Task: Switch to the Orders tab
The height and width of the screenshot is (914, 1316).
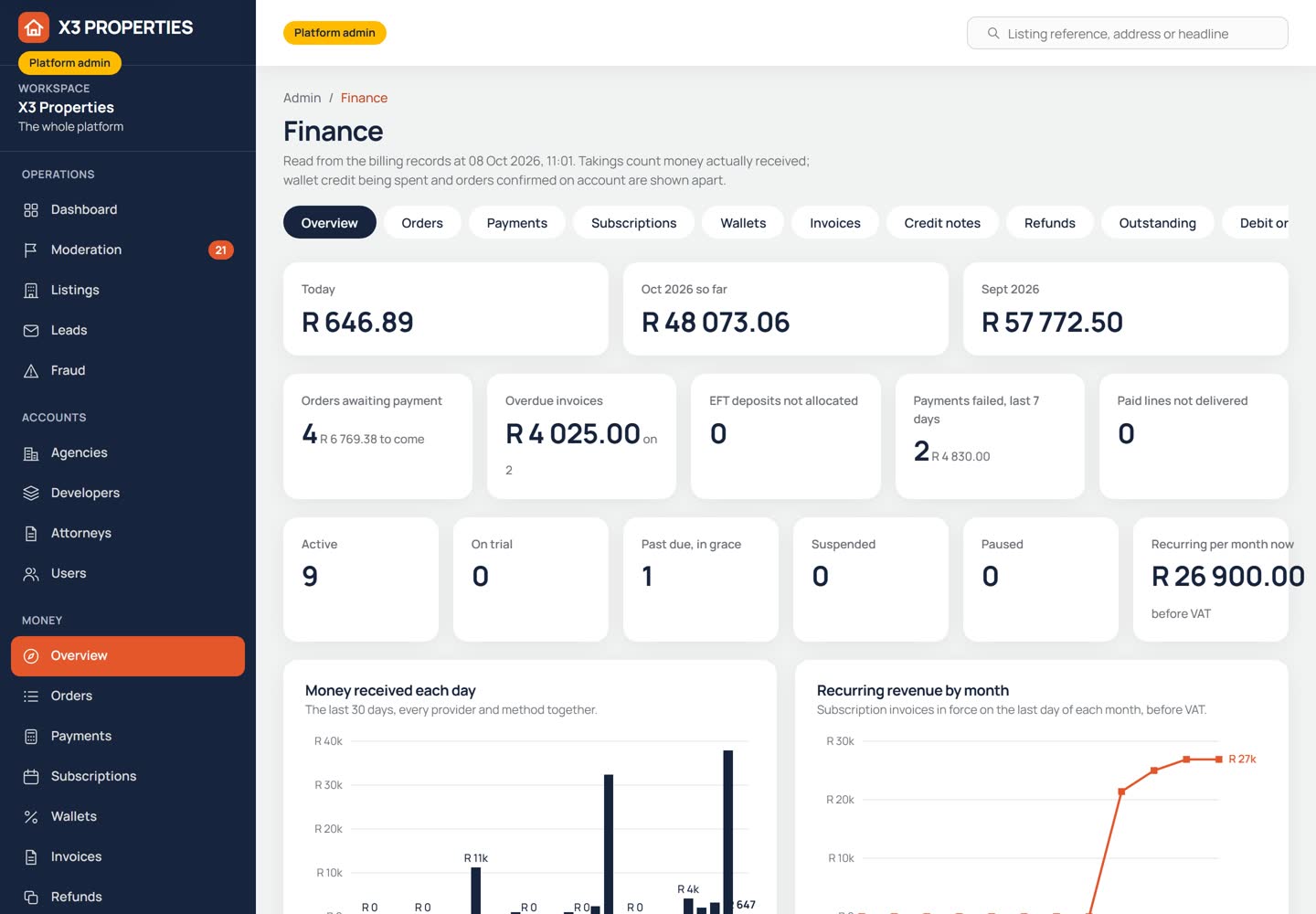Action: click(x=422, y=223)
